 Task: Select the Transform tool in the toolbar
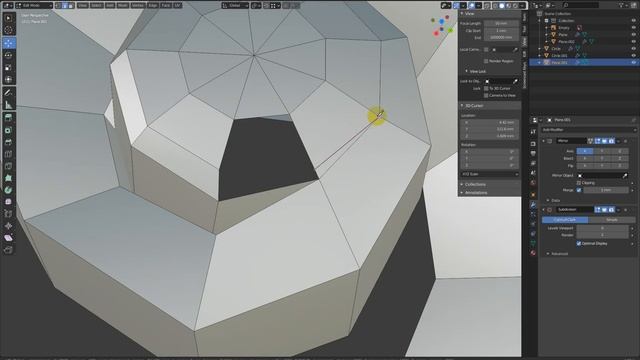pyautogui.click(x=9, y=79)
